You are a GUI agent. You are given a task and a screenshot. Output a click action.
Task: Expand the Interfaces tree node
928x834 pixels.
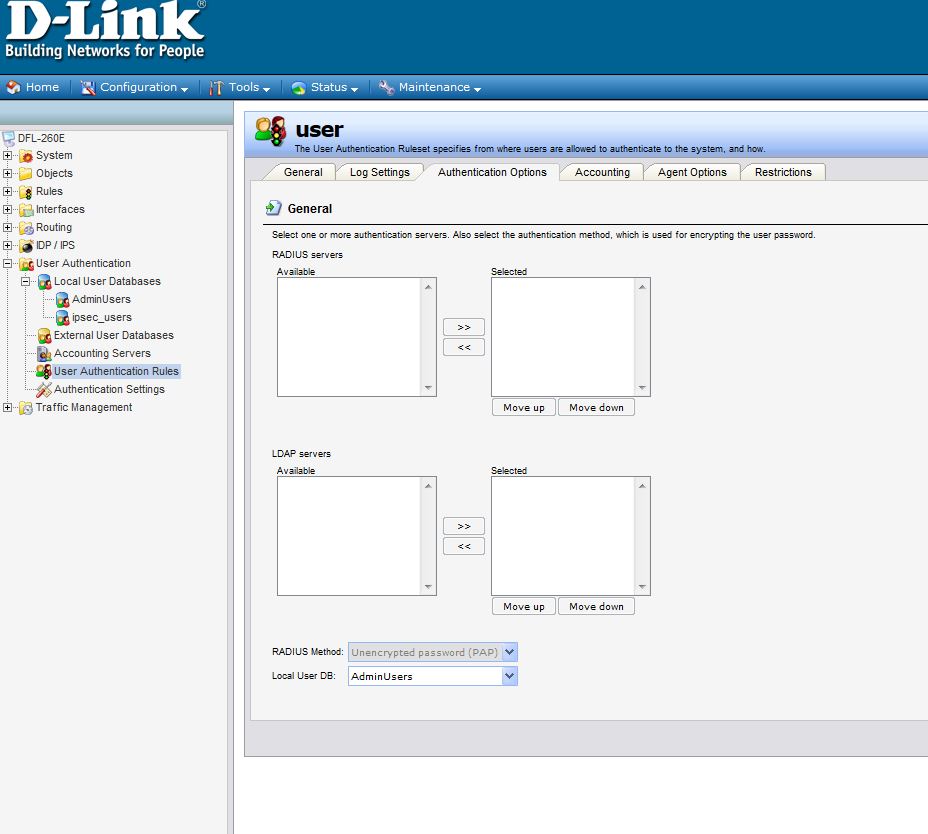pos(7,210)
